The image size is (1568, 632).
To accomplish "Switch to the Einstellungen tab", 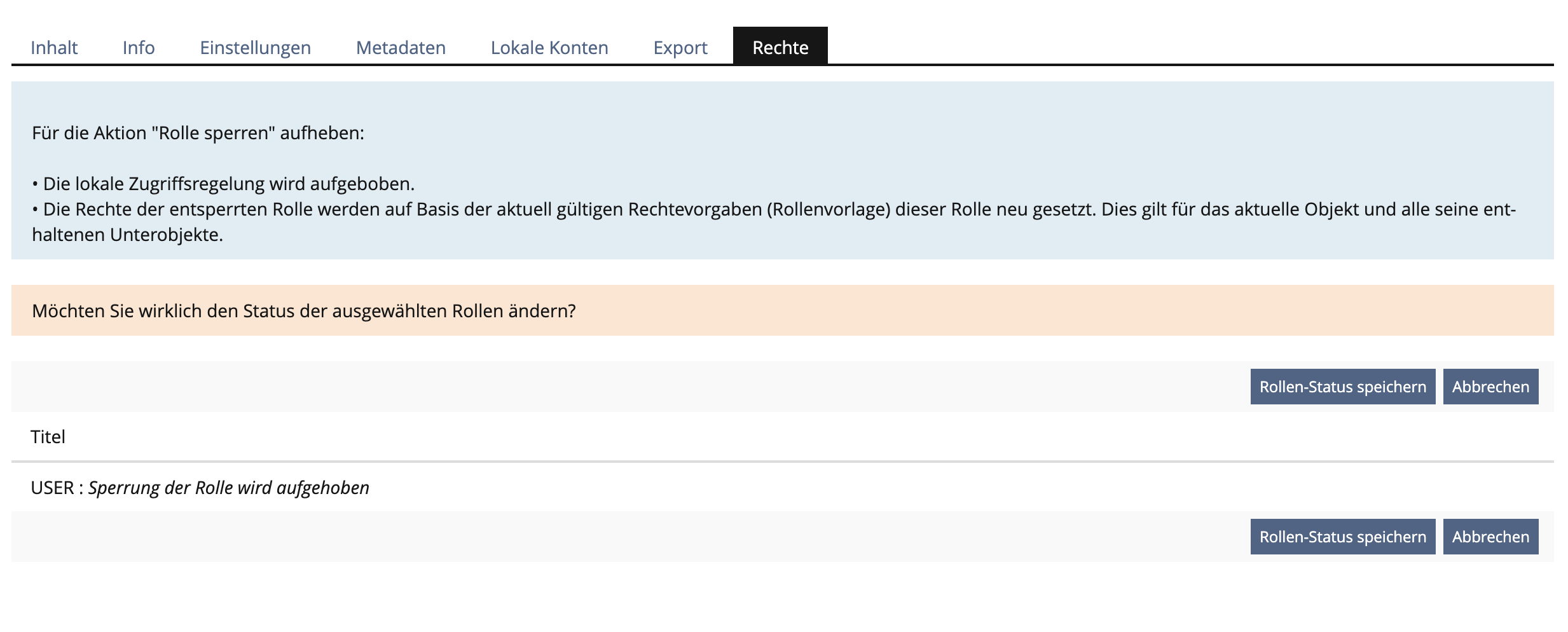I will 255,47.
